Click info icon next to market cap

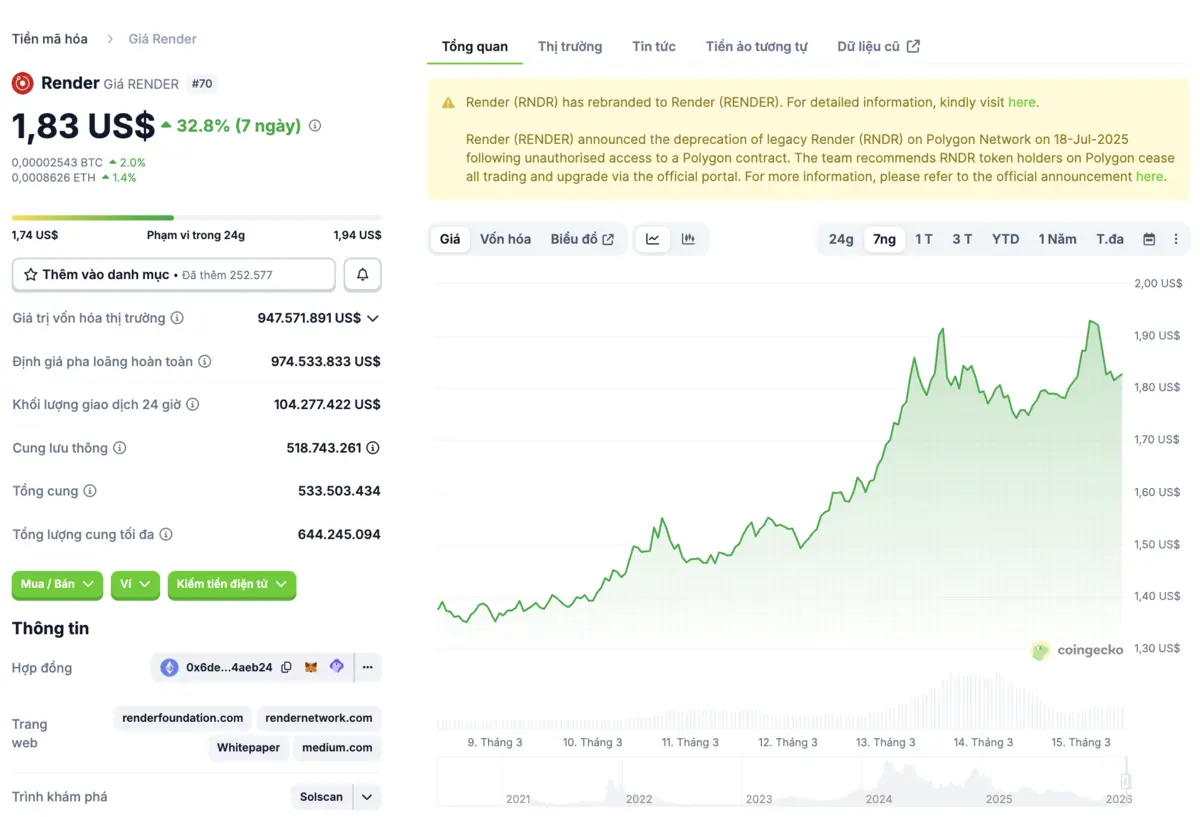click(177, 318)
